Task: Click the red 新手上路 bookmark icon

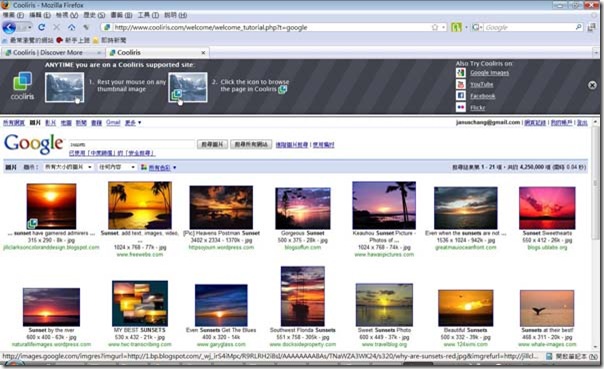Action: pos(59,40)
